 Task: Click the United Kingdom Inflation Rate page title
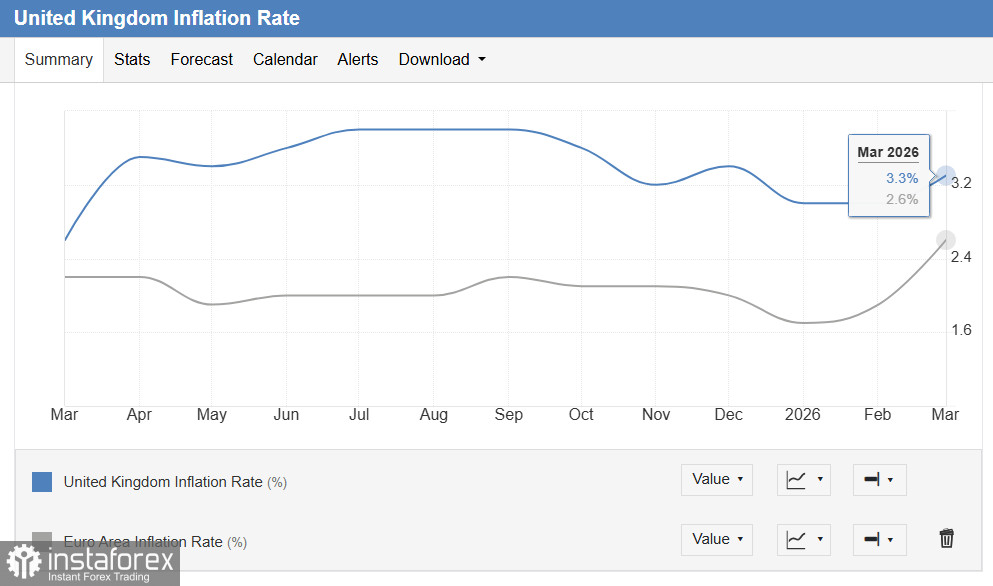pos(157,18)
